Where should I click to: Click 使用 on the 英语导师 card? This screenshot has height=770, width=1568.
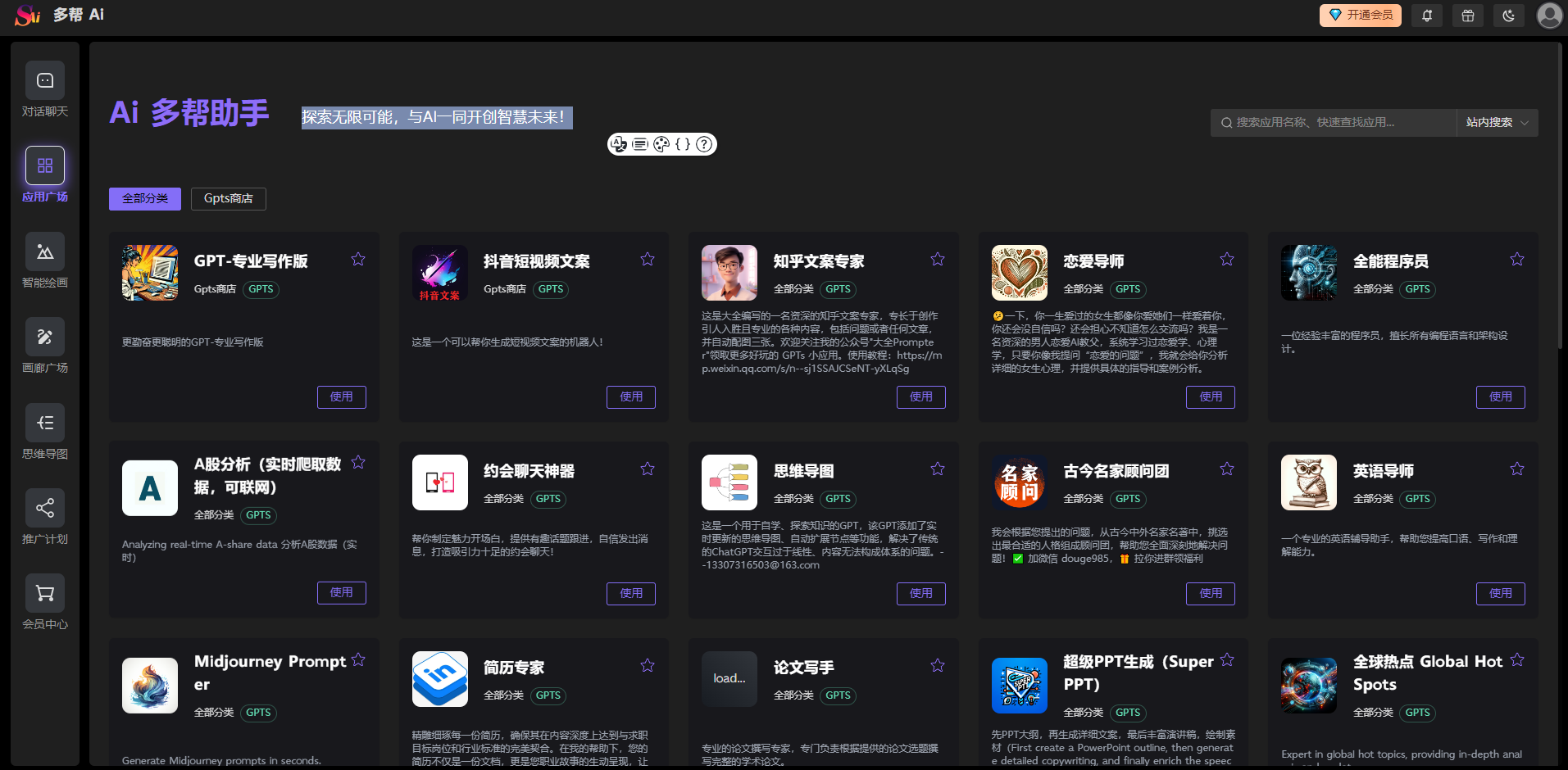(x=1500, y=593)
